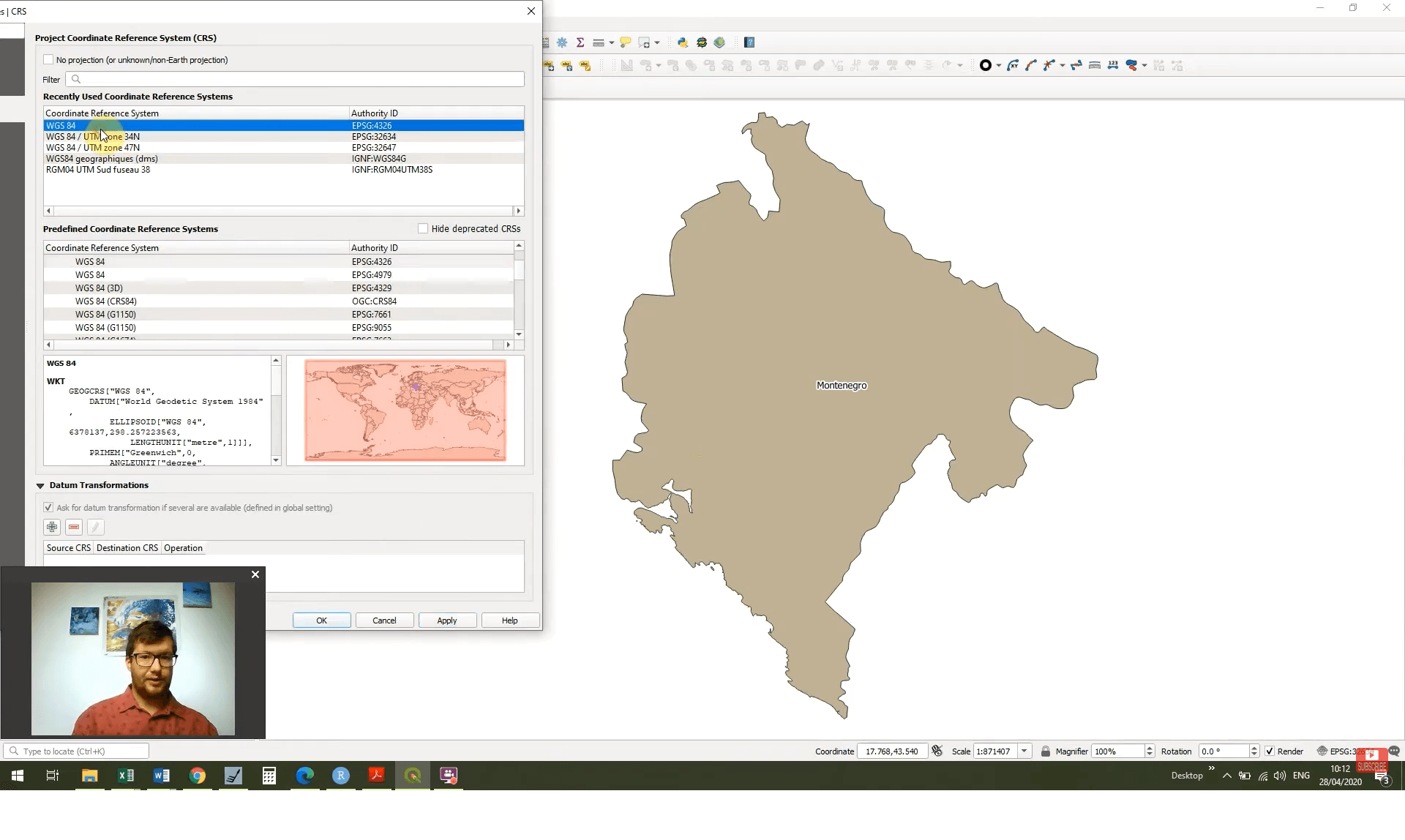
Task: Open the Processing Toolbox gear icon
Action: [561, 42]
